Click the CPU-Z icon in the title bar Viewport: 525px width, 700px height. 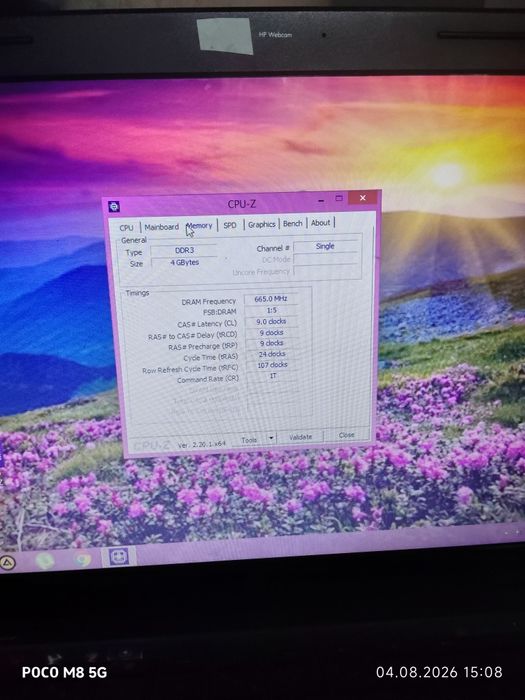[114, 206]
